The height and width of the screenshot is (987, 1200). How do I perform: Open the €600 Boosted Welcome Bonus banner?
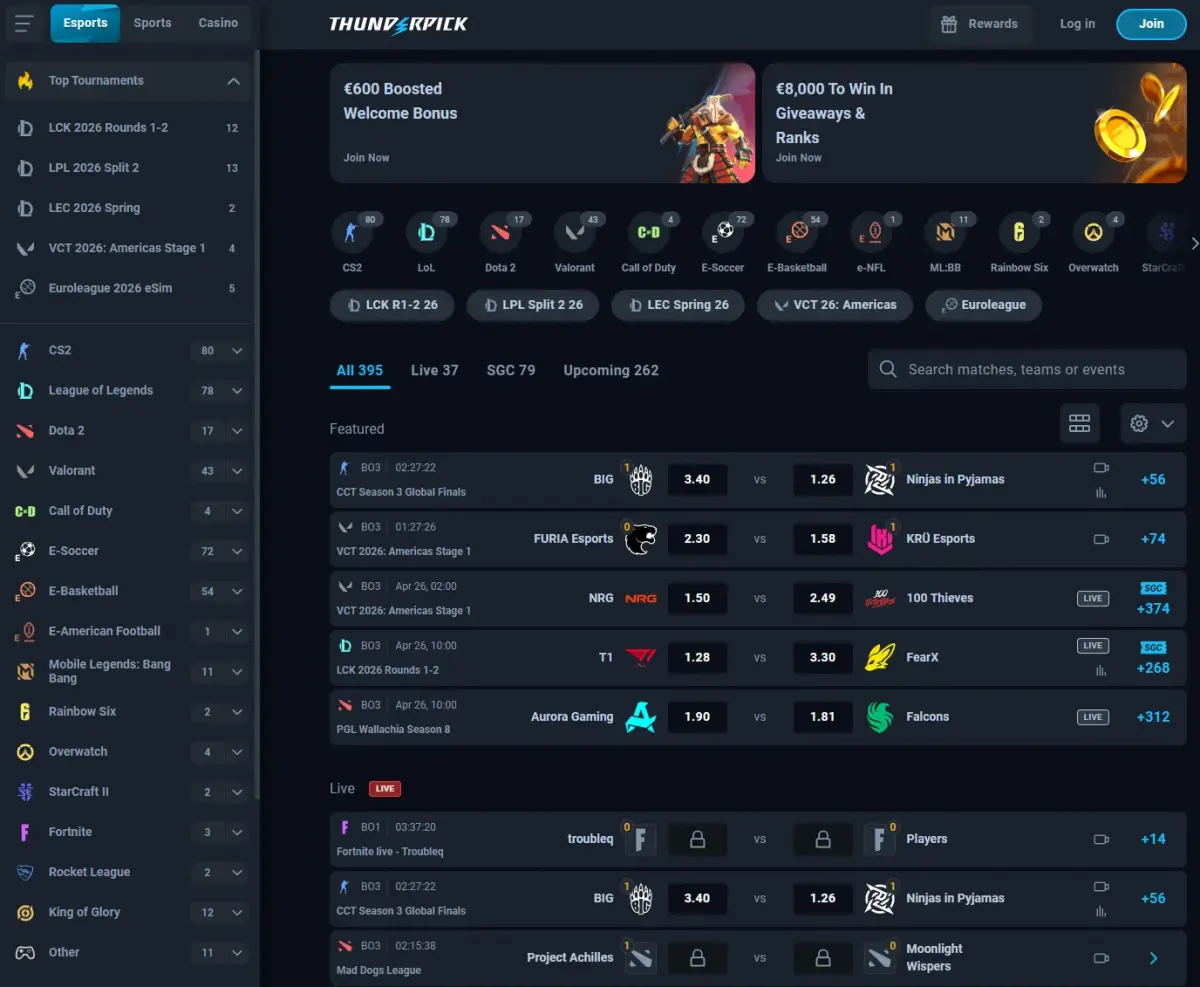click(543, 123)
